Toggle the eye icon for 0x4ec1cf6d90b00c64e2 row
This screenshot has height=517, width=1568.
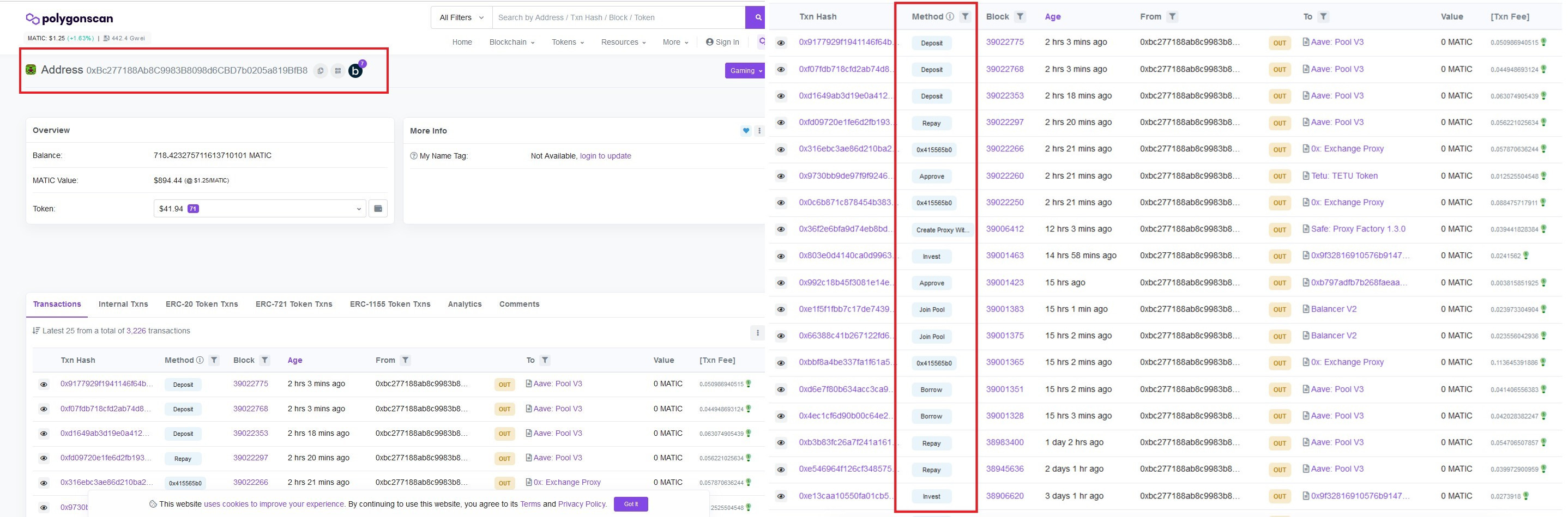781,417
